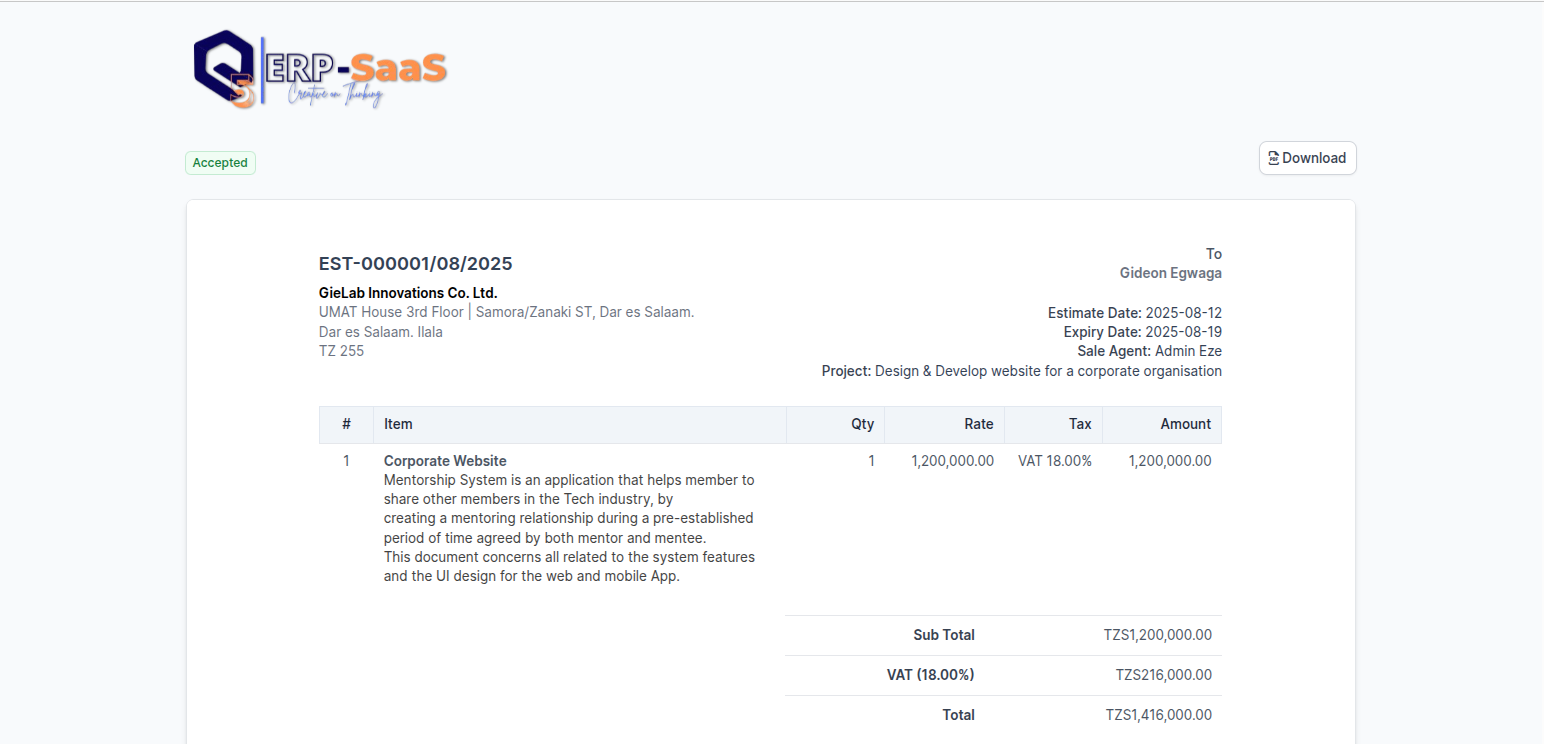Image resolution: width=1544 pixels, height=744 pixels.
Task: Click the Accepted status badge
Action: click(x=220, y=163)
